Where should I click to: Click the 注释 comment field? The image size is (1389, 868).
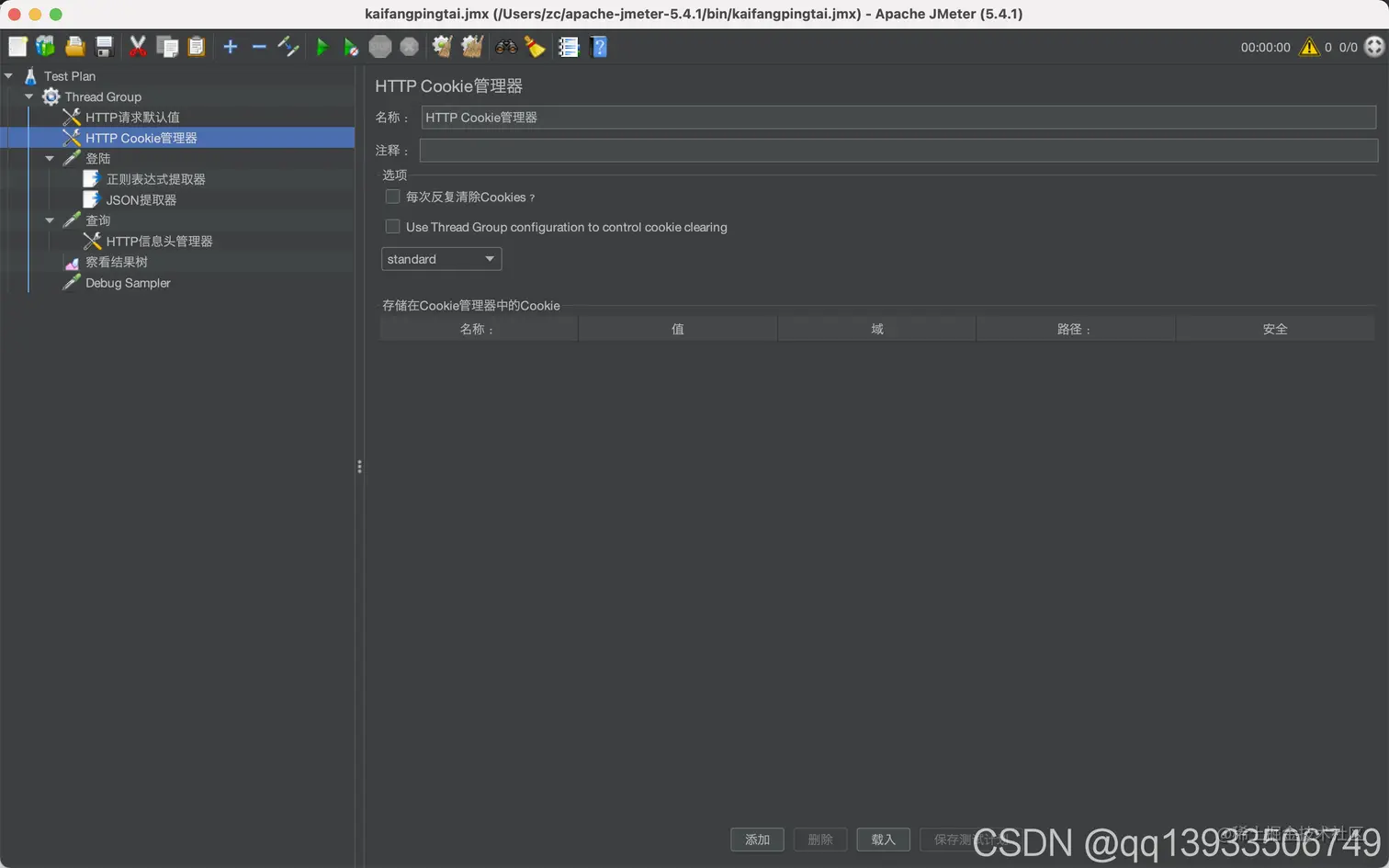tap(898, 151)
